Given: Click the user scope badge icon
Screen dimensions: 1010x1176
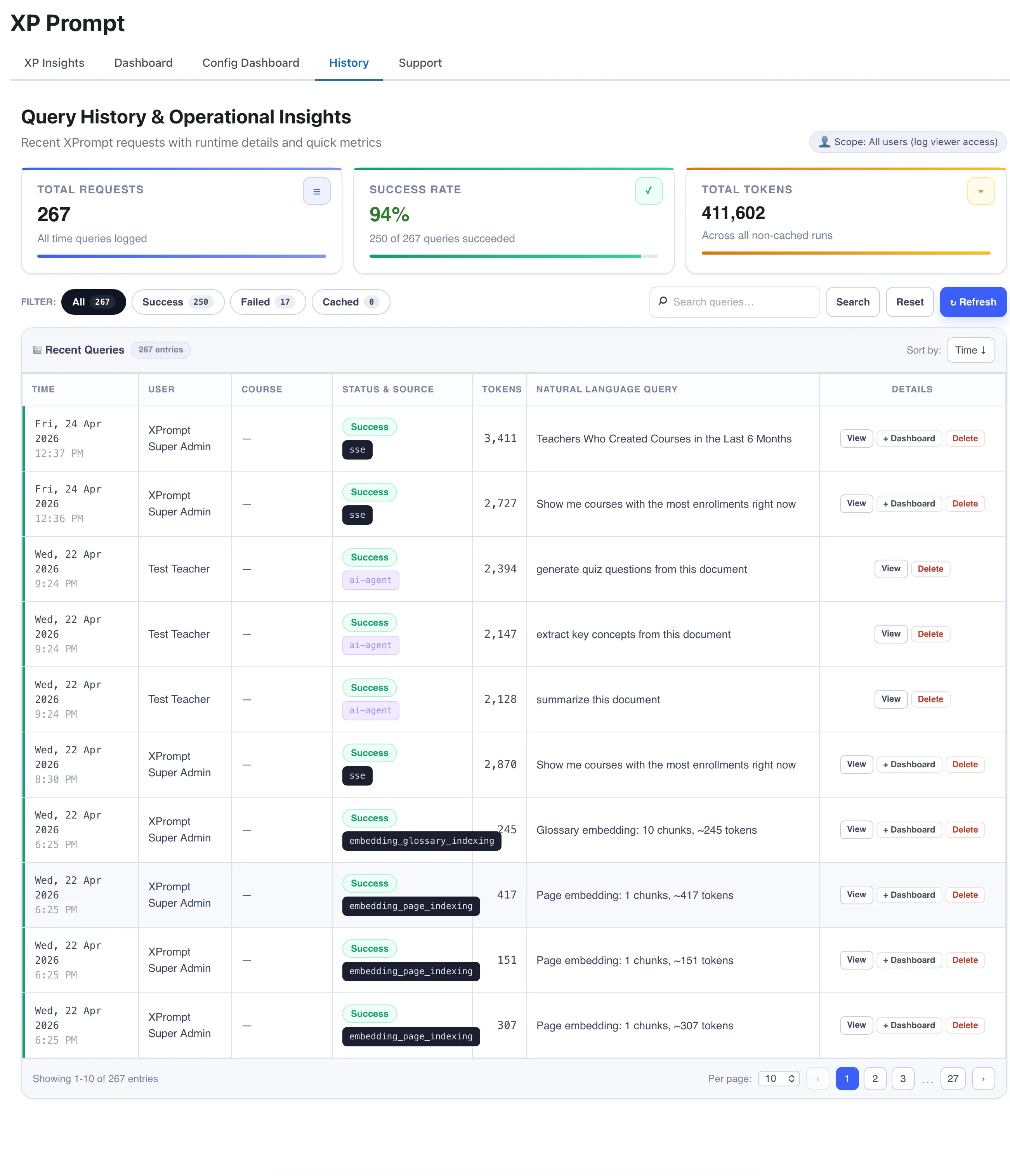Looking at the screenshot, I should pyautogui.click(x=824, y=142).
